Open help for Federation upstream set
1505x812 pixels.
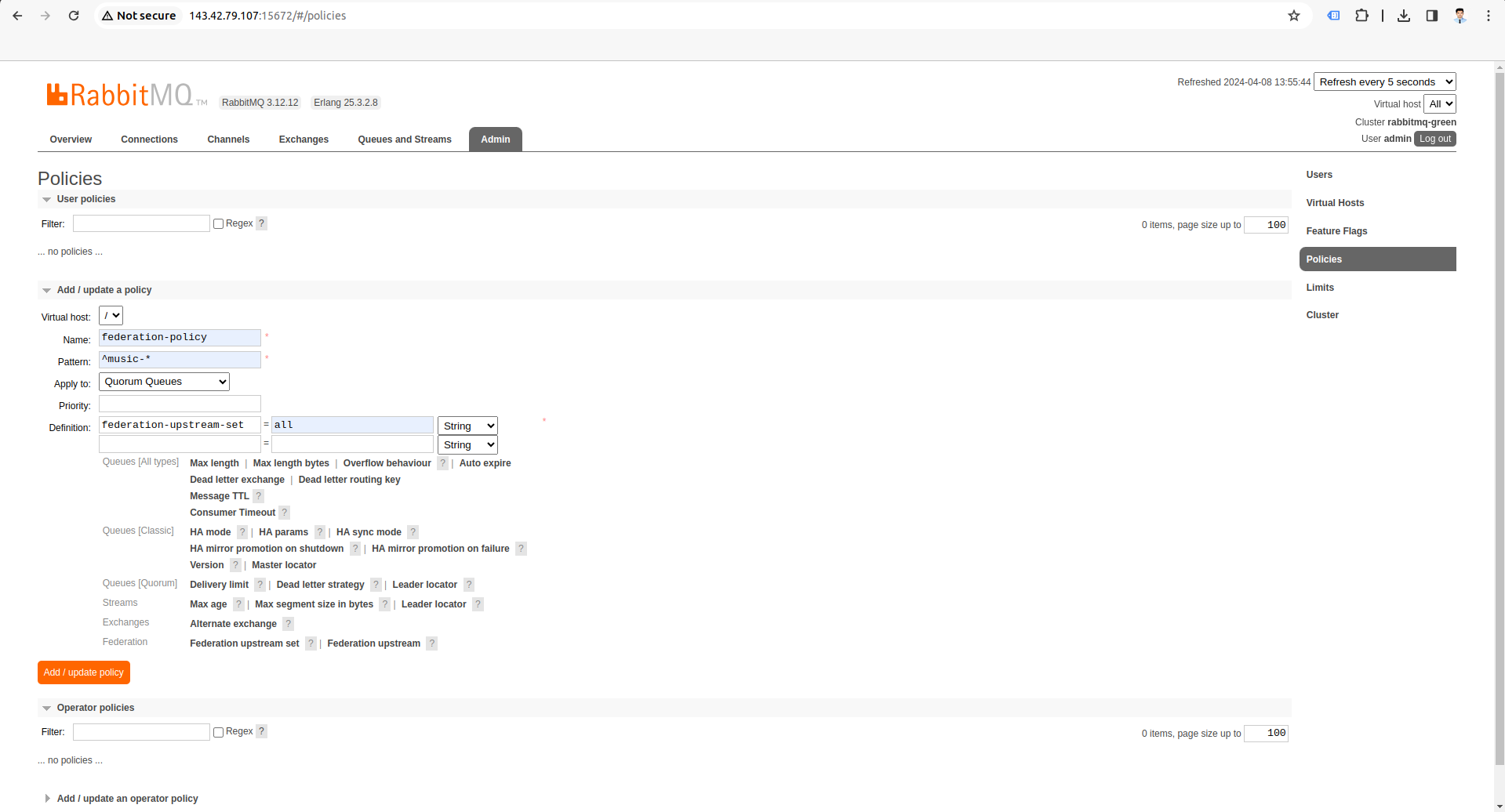(x=311, y=643)
